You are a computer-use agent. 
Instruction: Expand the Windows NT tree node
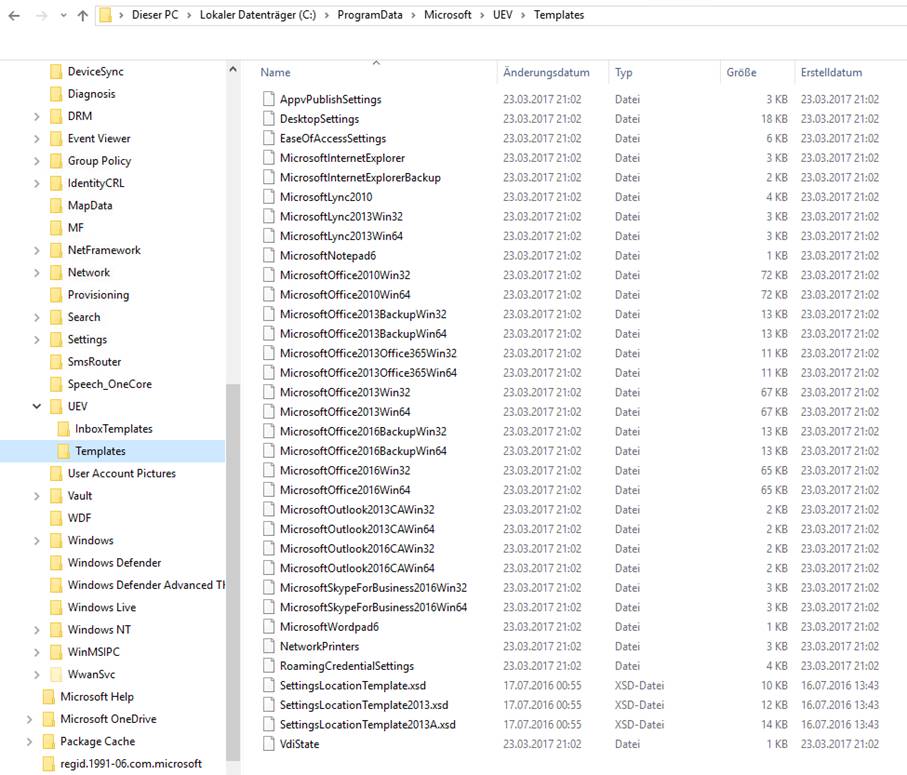point(36,630)
